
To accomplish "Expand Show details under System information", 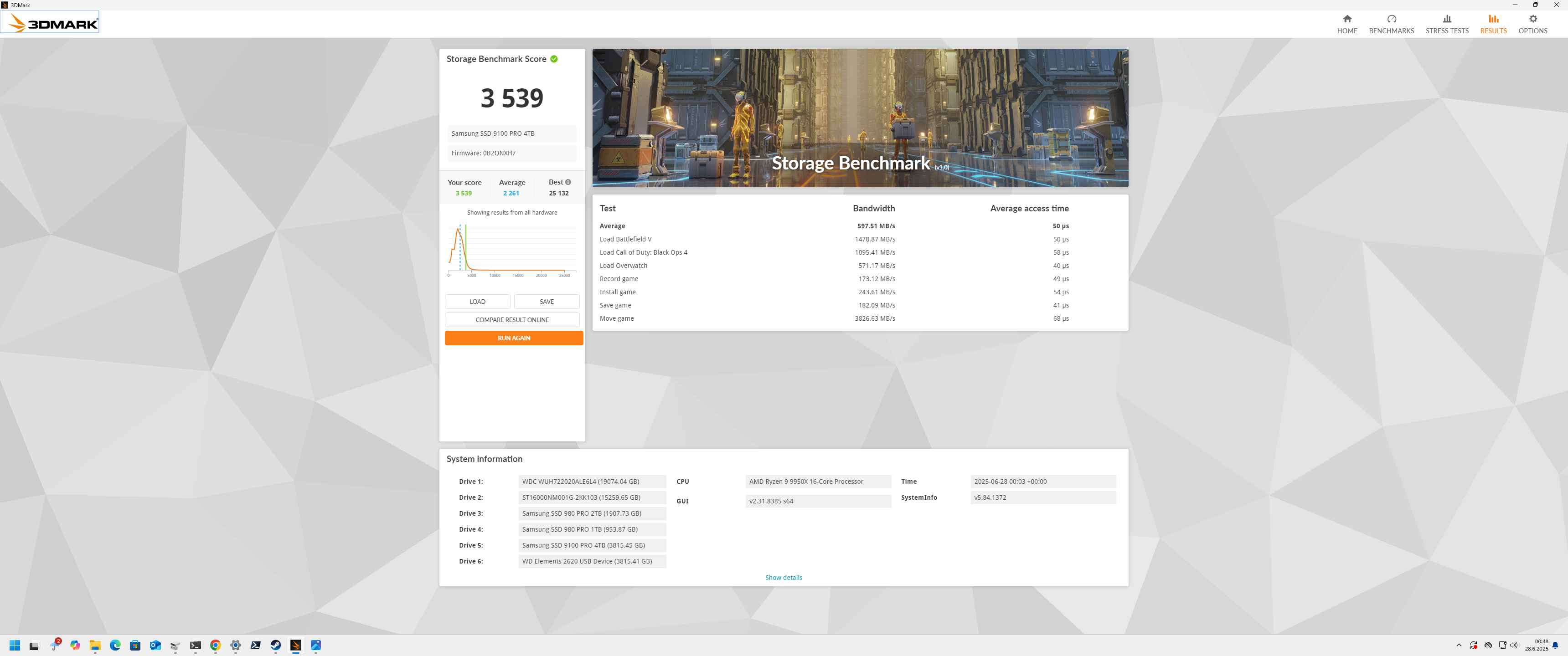I will [784, 577].
